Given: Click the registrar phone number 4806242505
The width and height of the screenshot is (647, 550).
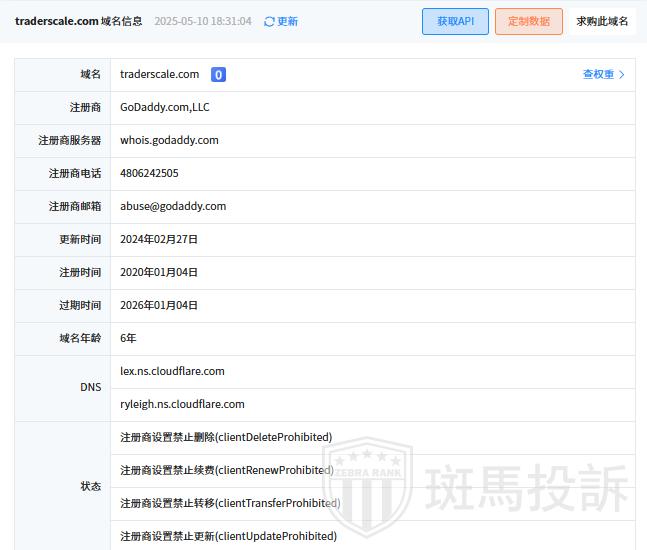Looking at the screenshot, I should tap(149, 173).
